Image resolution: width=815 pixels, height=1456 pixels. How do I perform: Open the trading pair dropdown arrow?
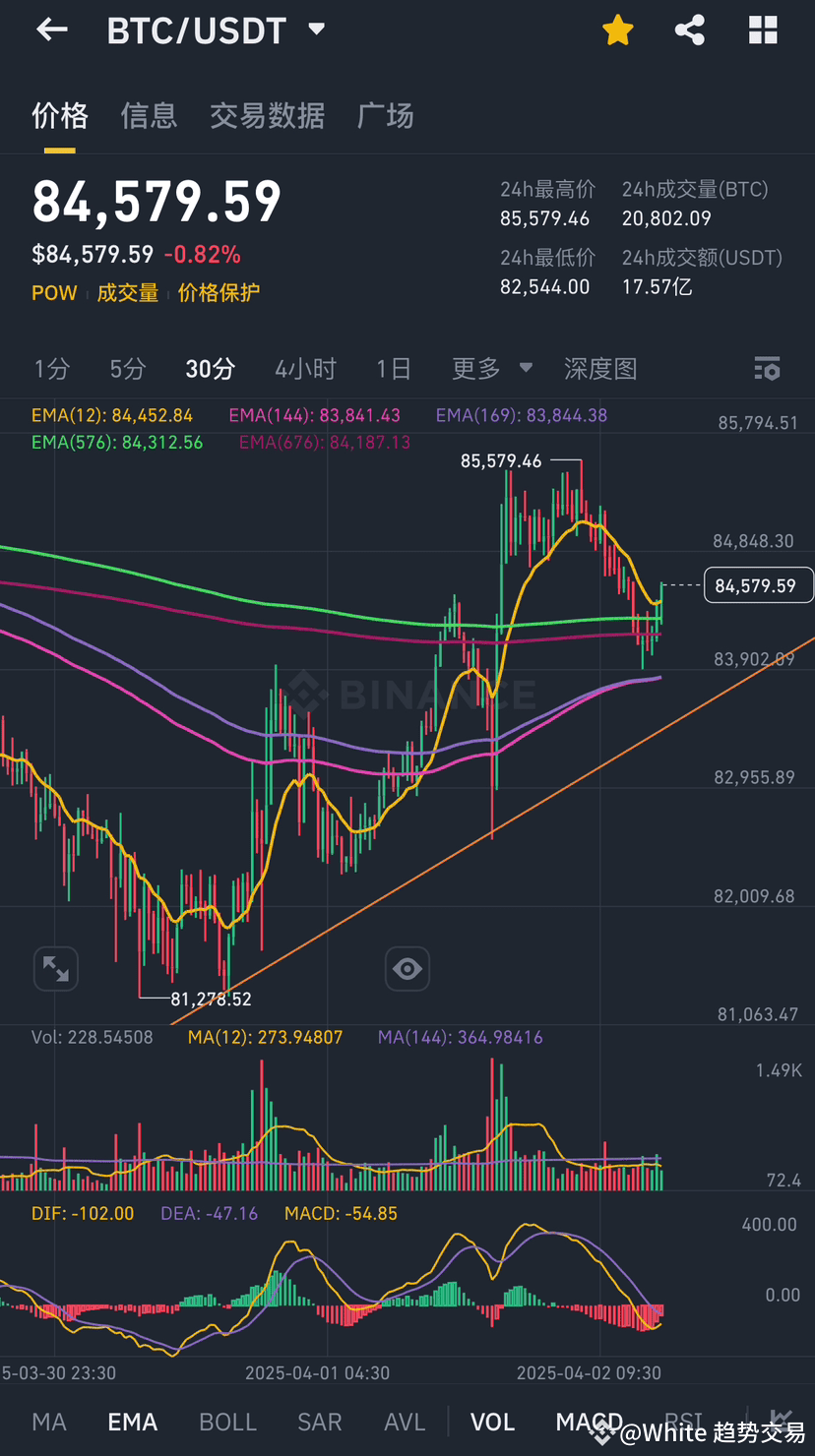tap(315, 30)
